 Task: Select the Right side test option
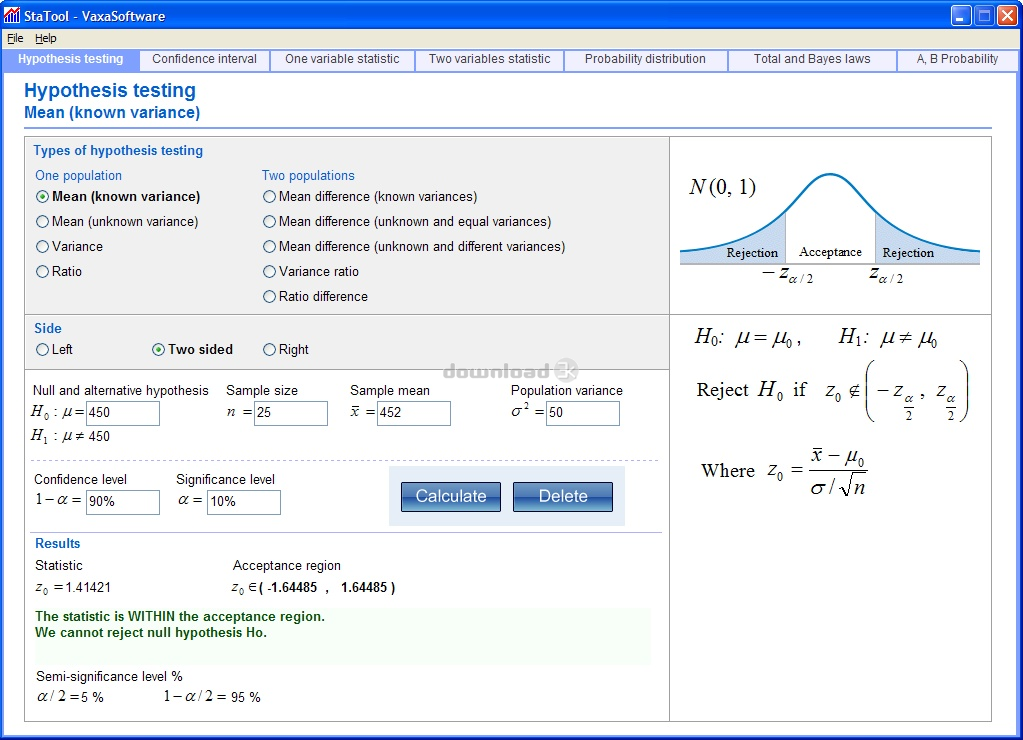[x=270, y=350]
